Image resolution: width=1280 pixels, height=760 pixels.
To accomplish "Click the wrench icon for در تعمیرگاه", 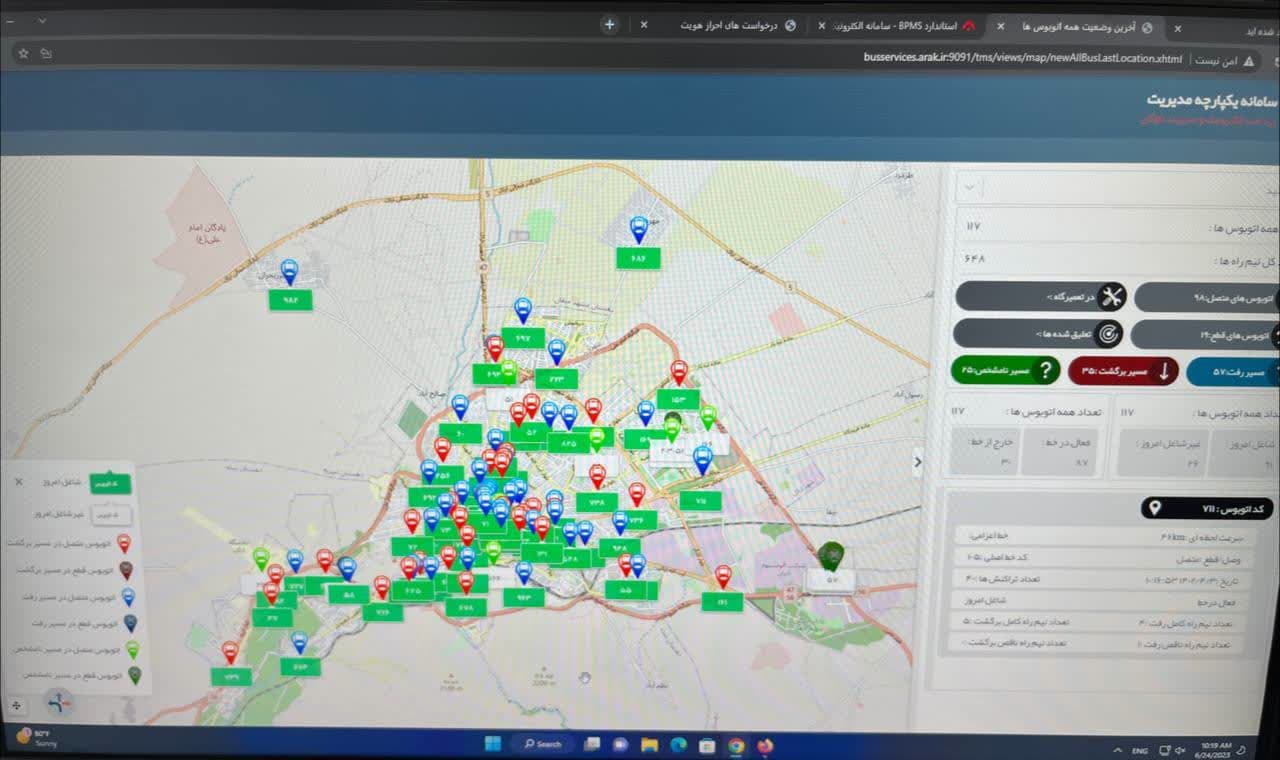I will point(1111,297).
